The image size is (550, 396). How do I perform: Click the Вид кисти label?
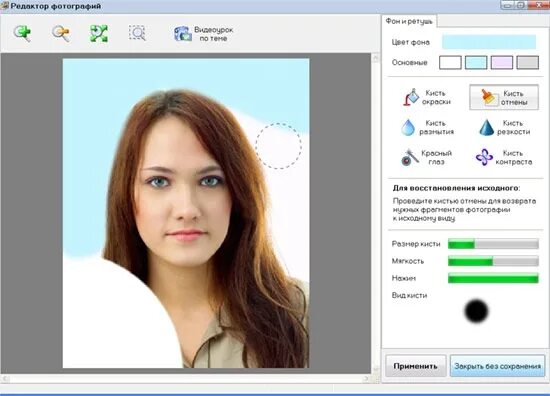point(409,295)
